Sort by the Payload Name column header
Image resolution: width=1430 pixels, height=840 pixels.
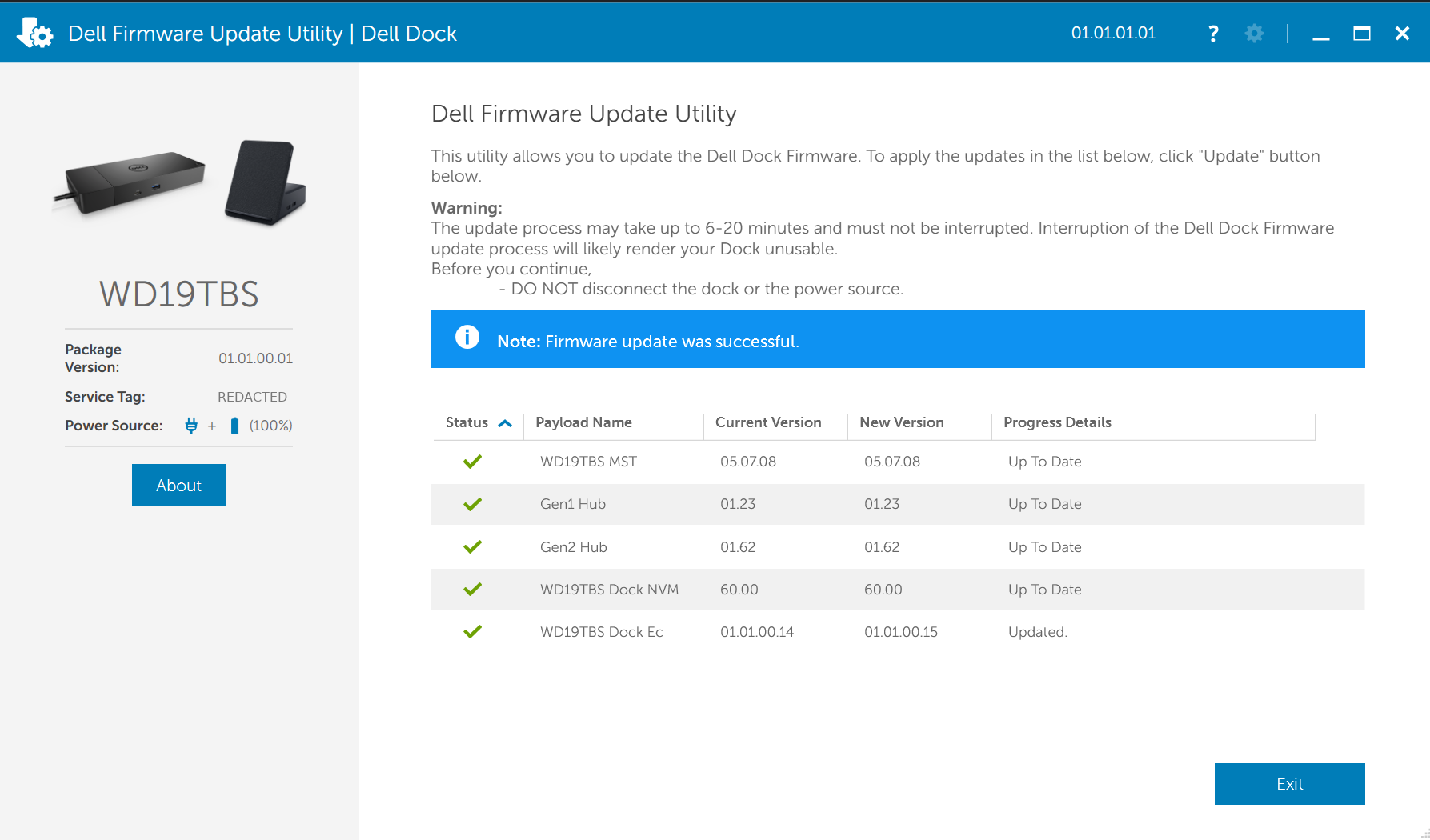583,422
